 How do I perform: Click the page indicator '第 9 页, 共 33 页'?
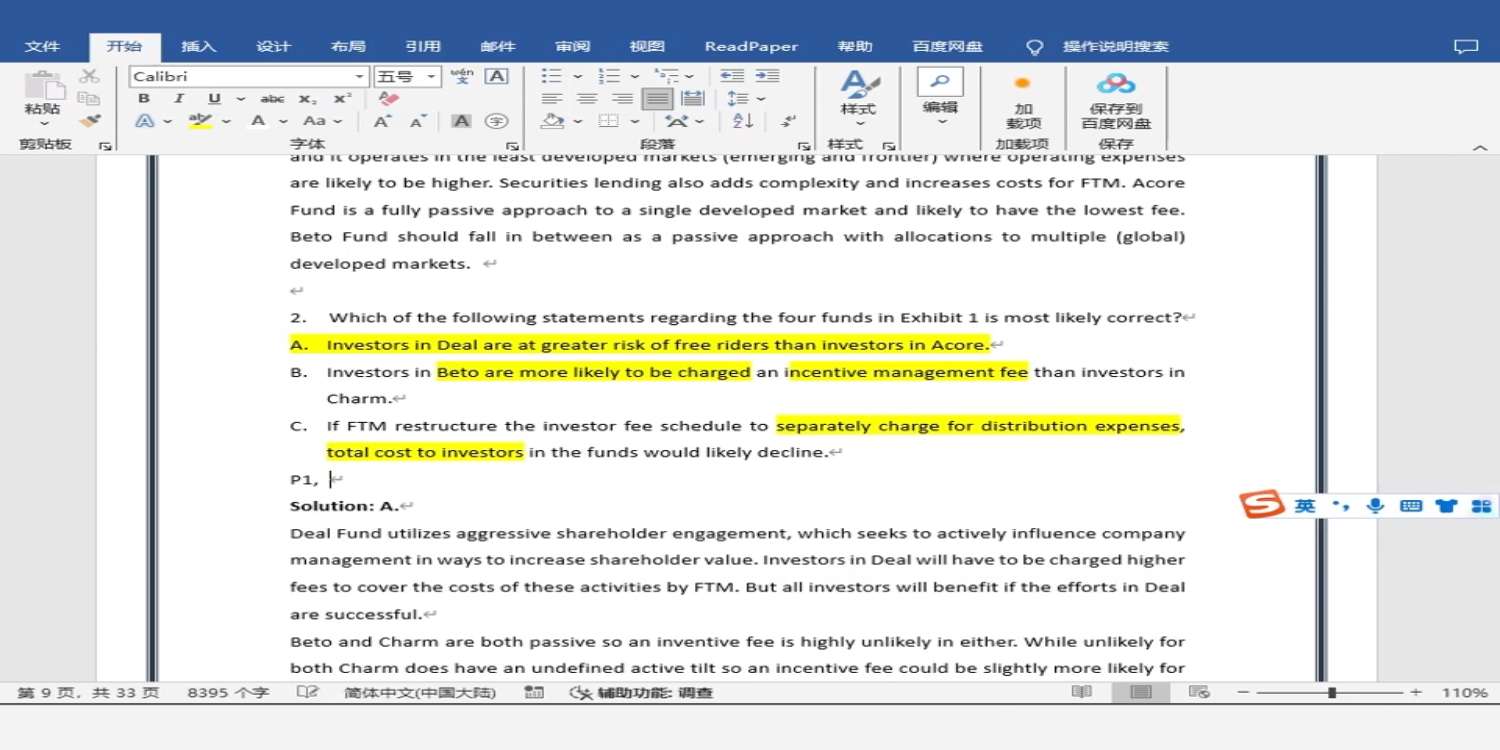88,692
